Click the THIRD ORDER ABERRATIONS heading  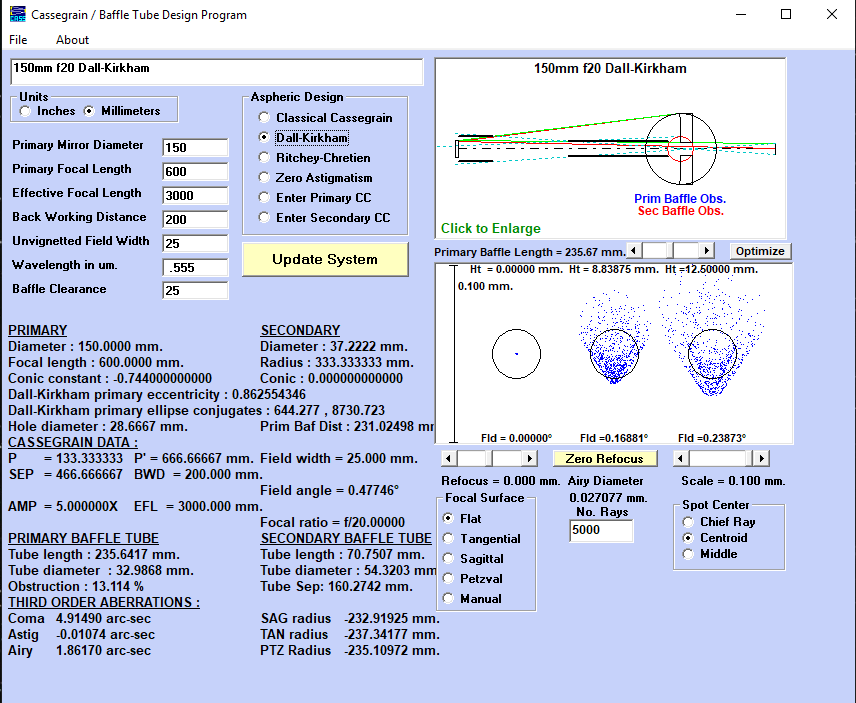click(x=104, y=602)
